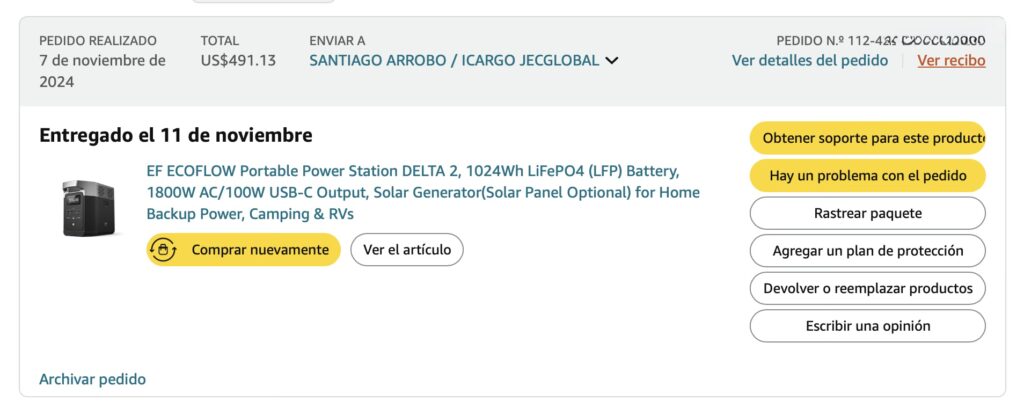
Task: Open Ver detalles del pedido
Action: [x=809, y=60]
